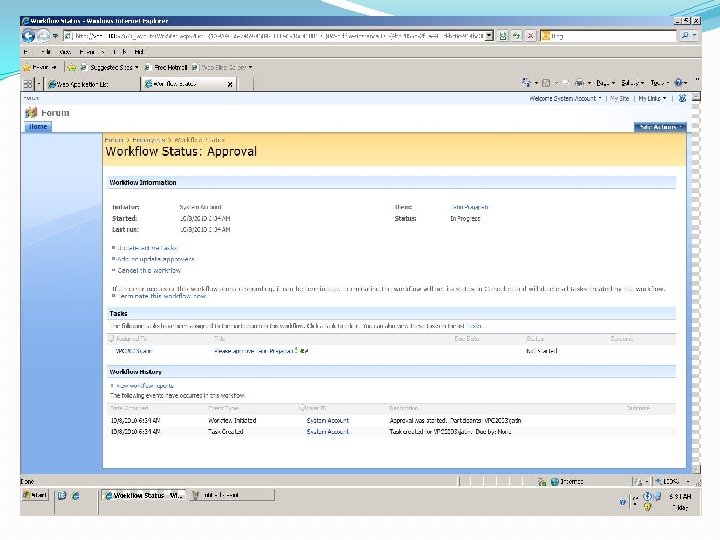Click the Forum site logo icon
The width and height of the screenshot is (720, 540).
coord(31,112)
